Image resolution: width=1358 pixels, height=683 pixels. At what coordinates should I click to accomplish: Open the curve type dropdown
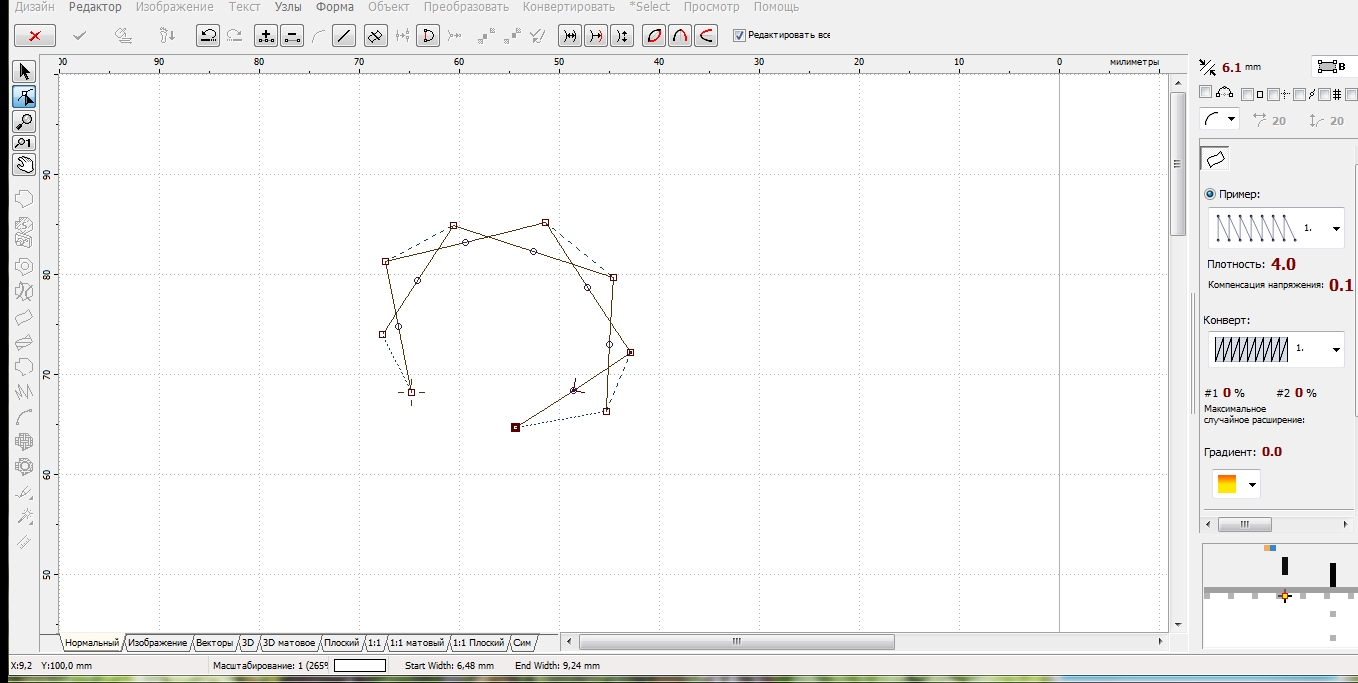click(1219, 119)
